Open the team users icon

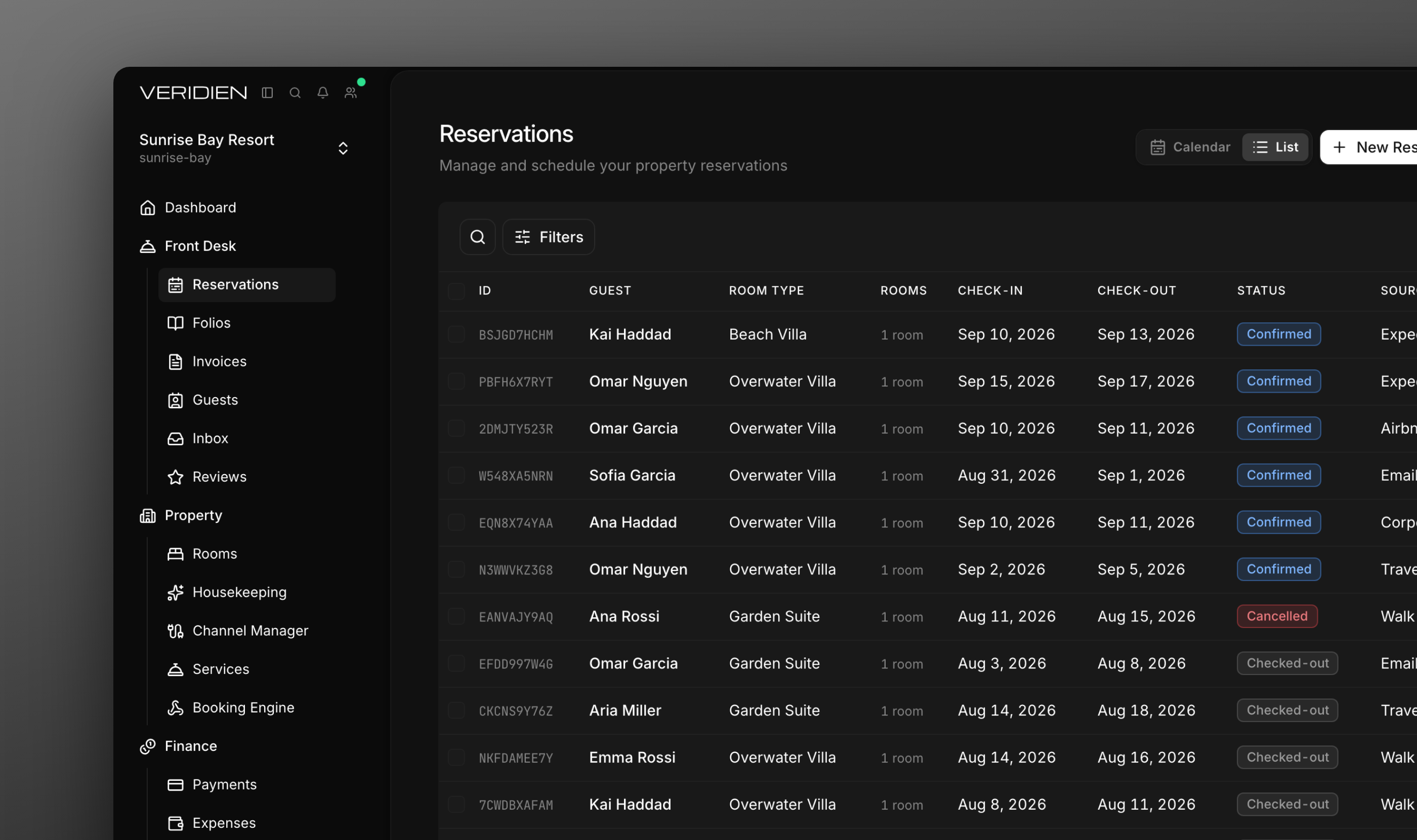coord(351,93)
